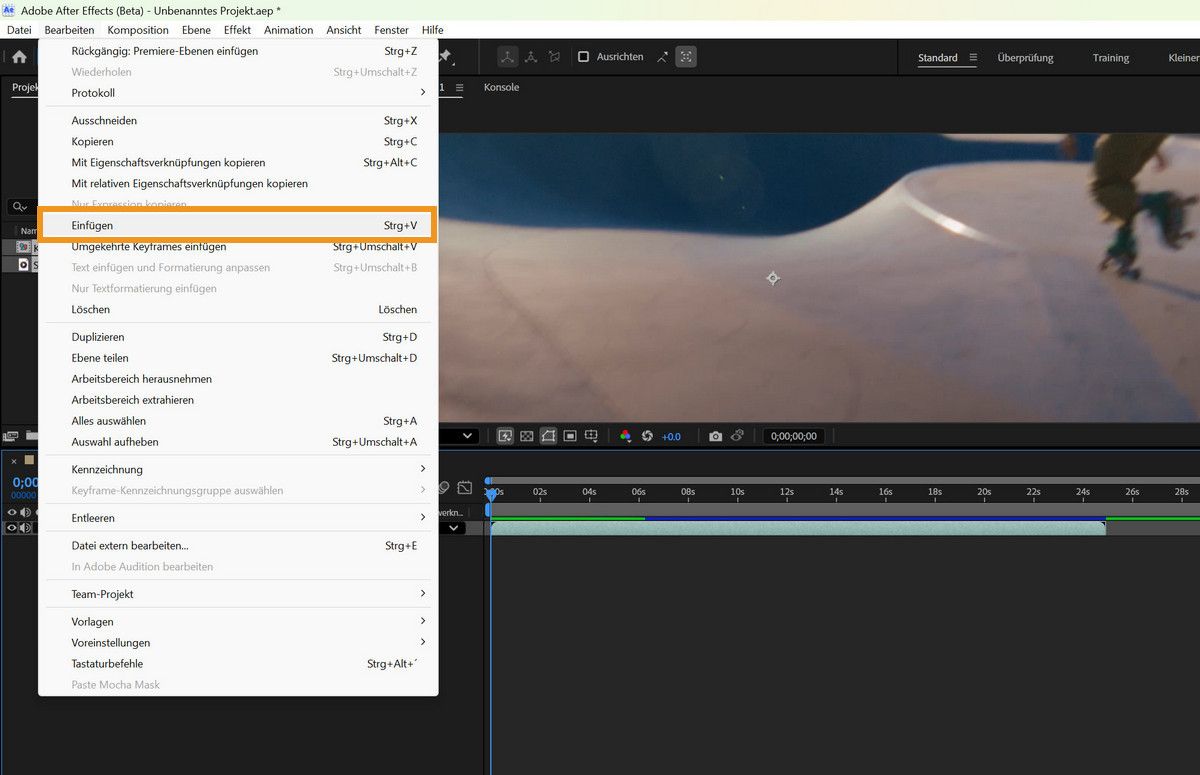Click the anchor point crosshair in the viewer
Image resolution: width=1200 pixels, height=775 pixels.
pos(772,278)
